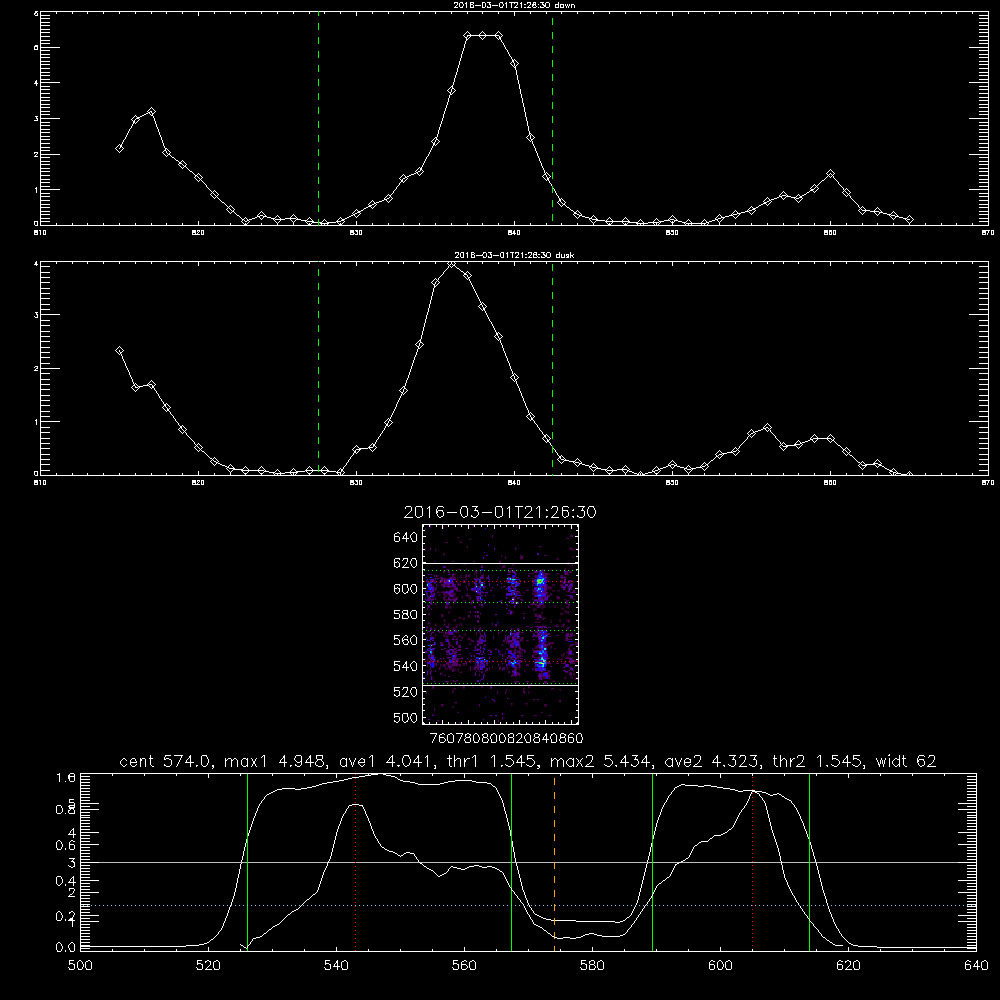
Task: Click the left green dashed line in the dusk plot
Action: click(318, 368)
